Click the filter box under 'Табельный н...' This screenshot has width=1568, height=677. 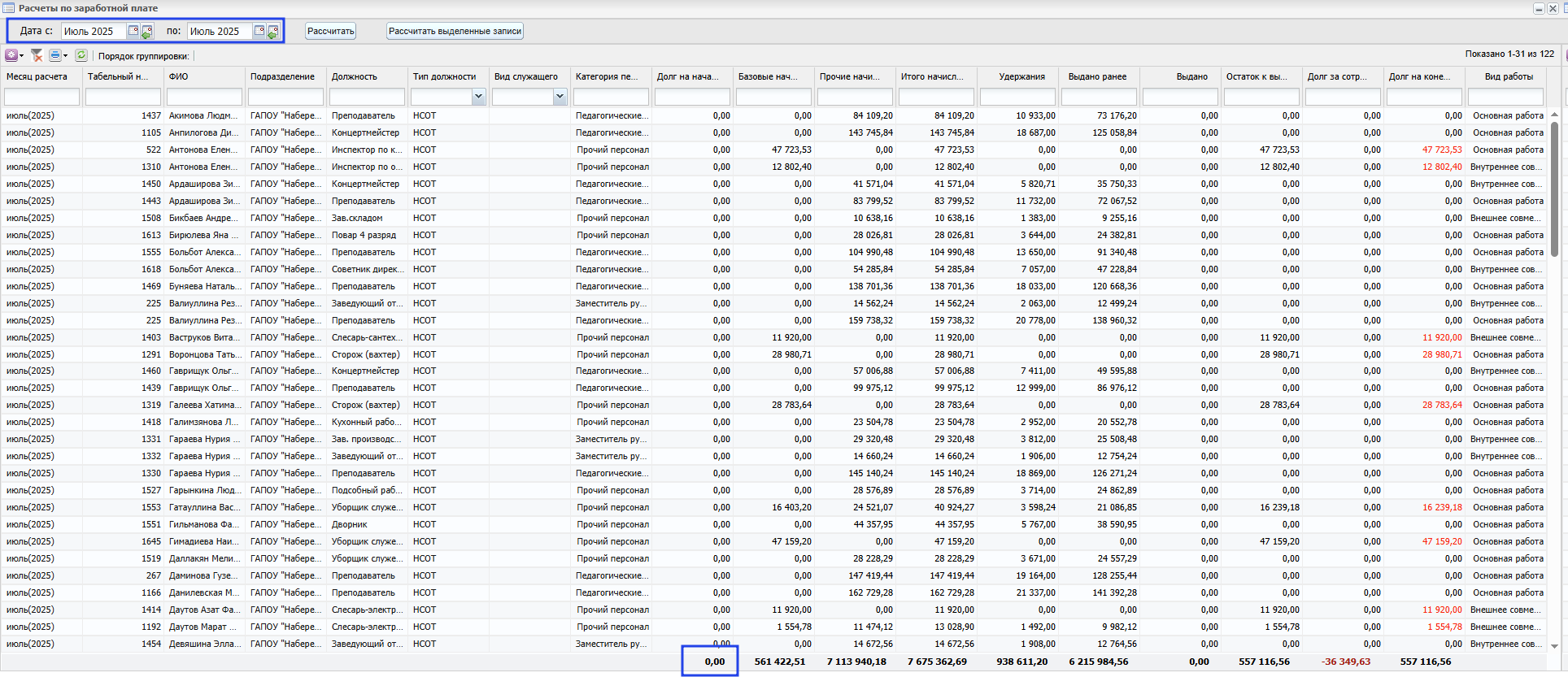(123, 97)
